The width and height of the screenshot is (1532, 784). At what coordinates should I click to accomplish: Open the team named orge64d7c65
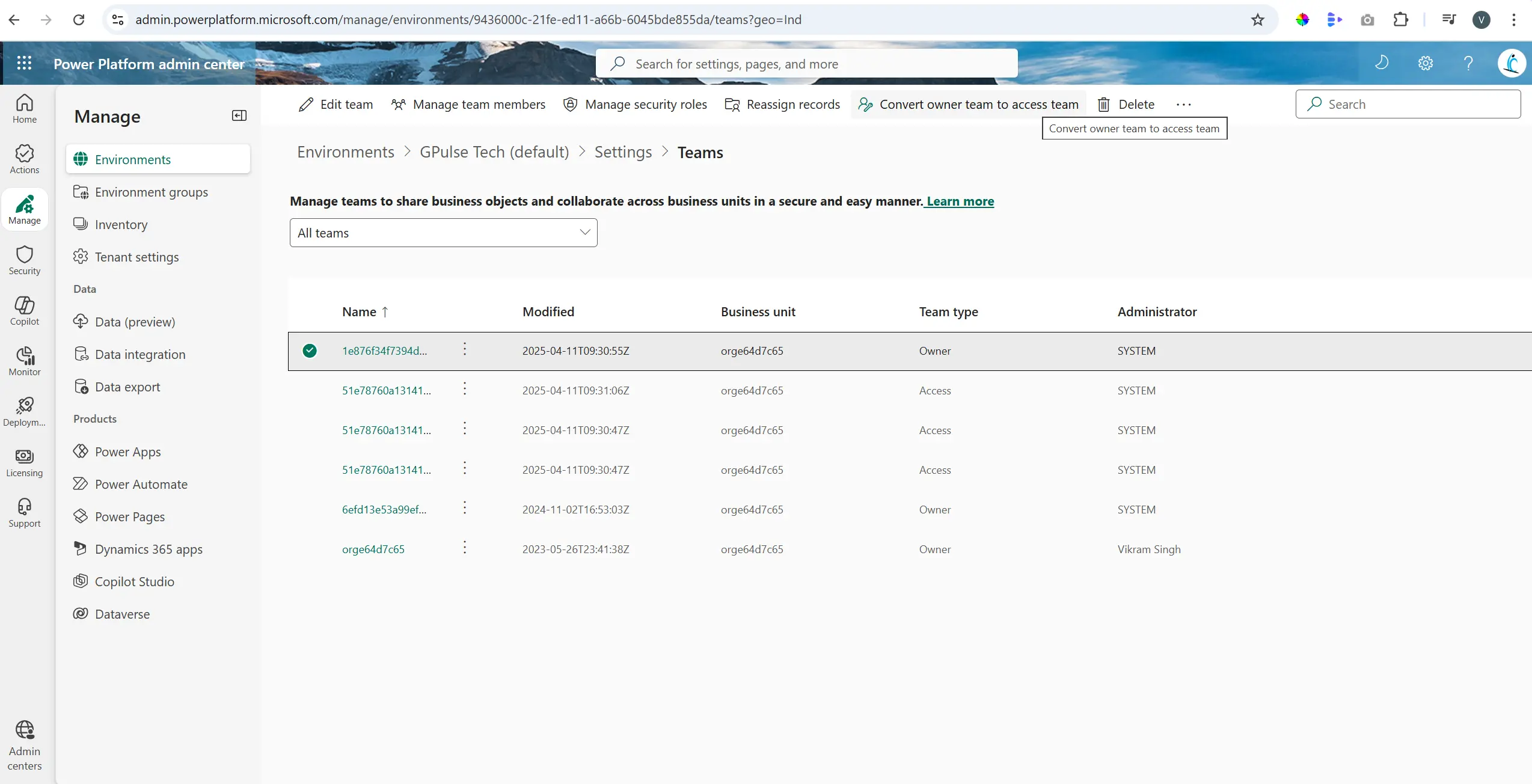tap(373, 549)
